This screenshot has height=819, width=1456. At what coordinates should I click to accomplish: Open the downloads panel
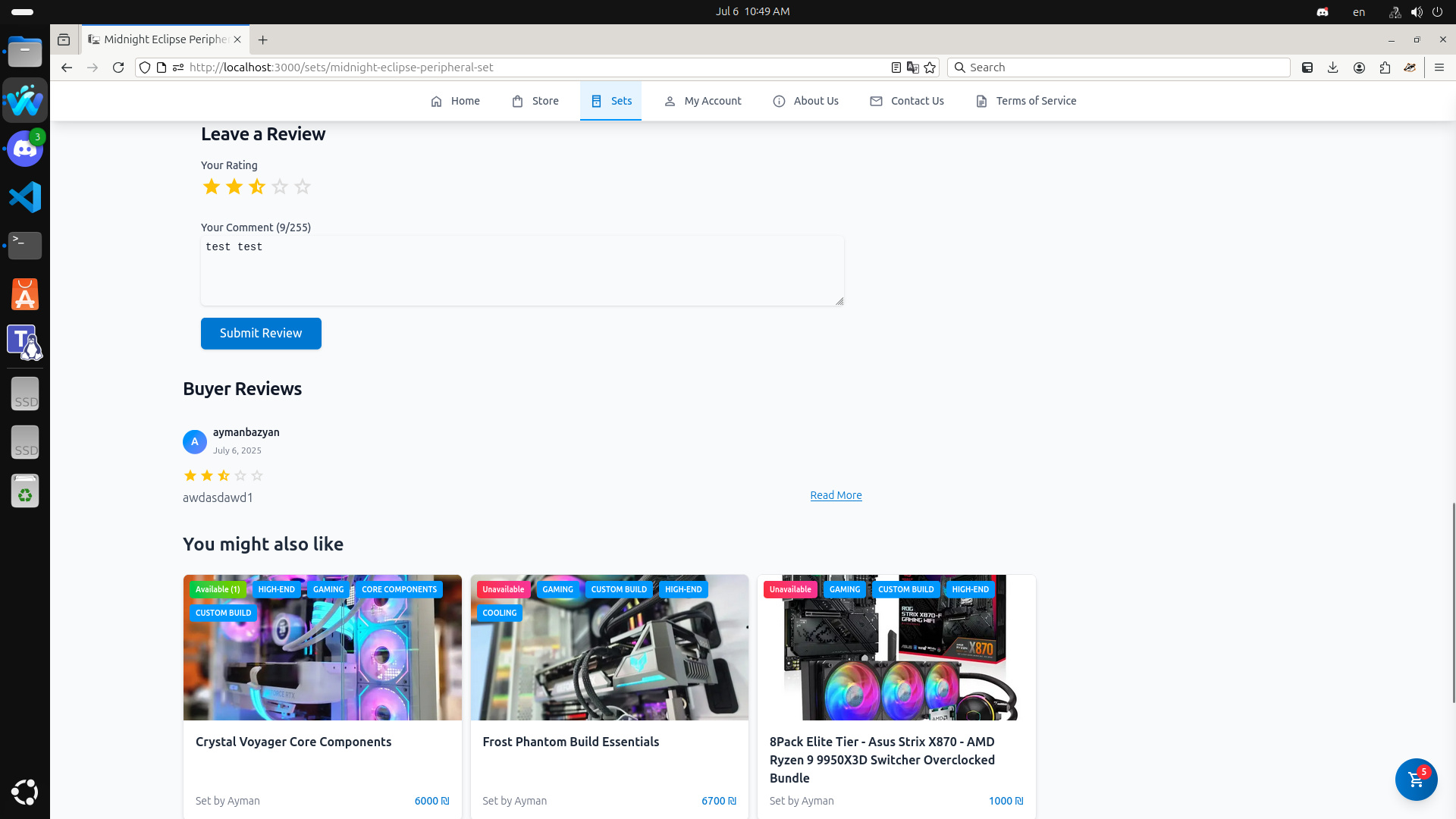1333,67
